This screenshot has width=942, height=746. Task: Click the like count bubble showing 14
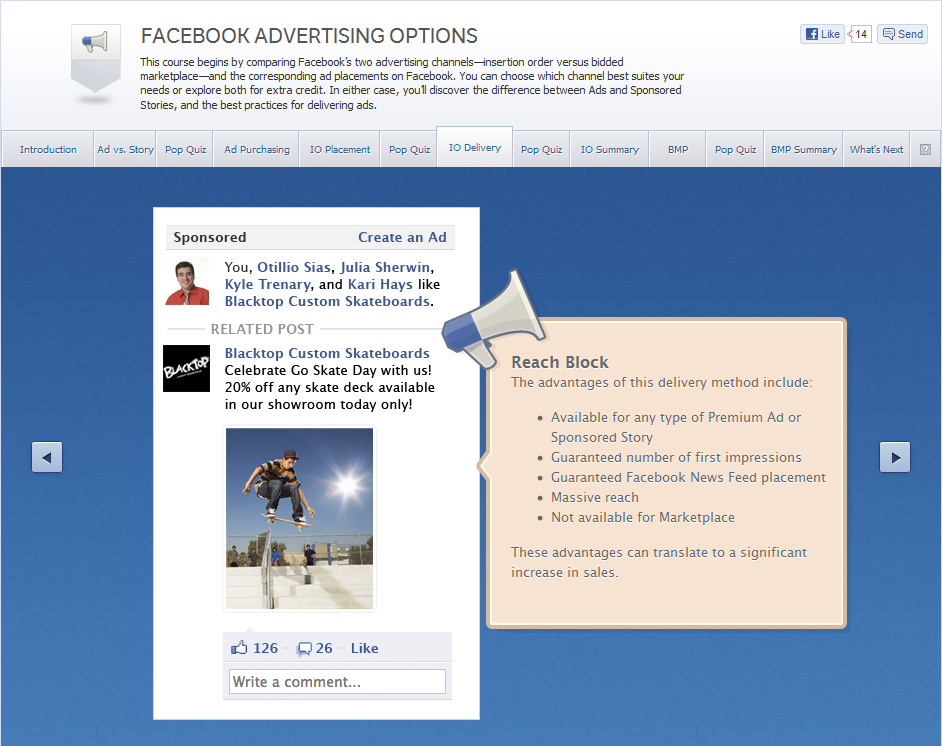click(860, 34)
